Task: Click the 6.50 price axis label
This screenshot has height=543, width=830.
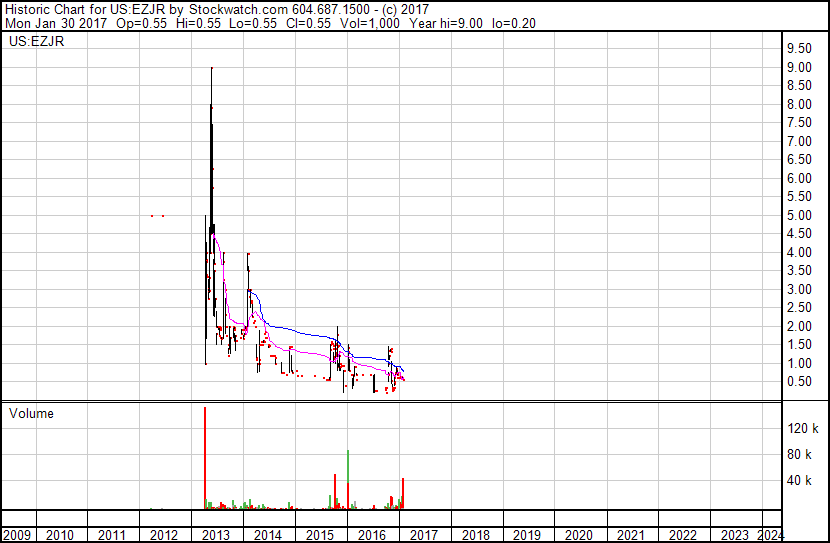Action: (799, 160)
